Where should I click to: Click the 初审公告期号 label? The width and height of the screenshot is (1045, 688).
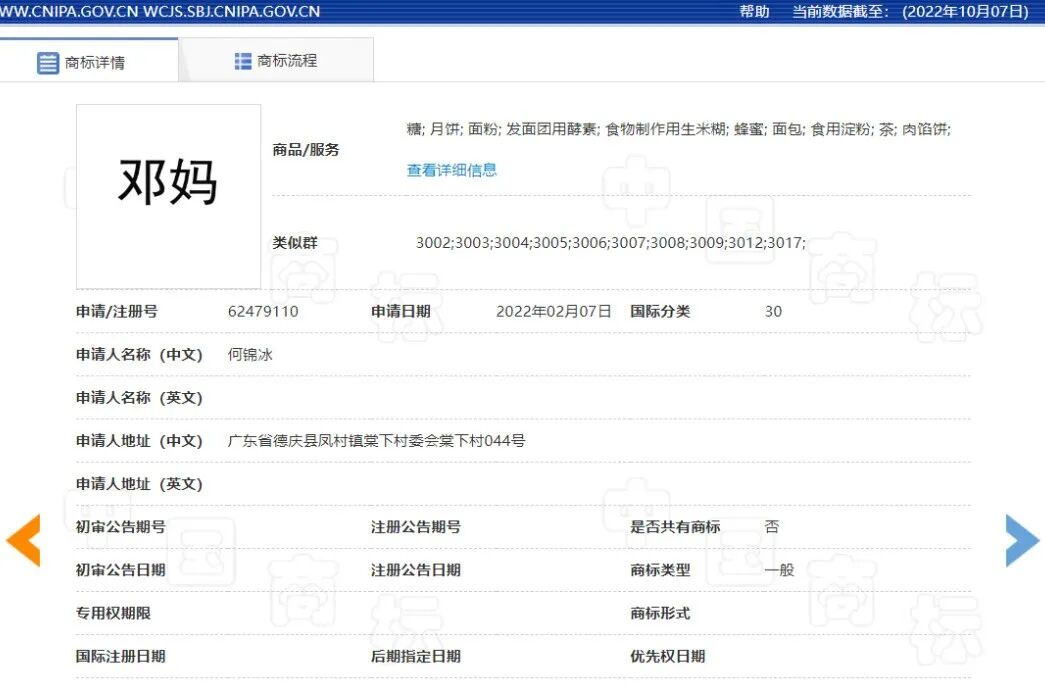(x=121, y=527)
